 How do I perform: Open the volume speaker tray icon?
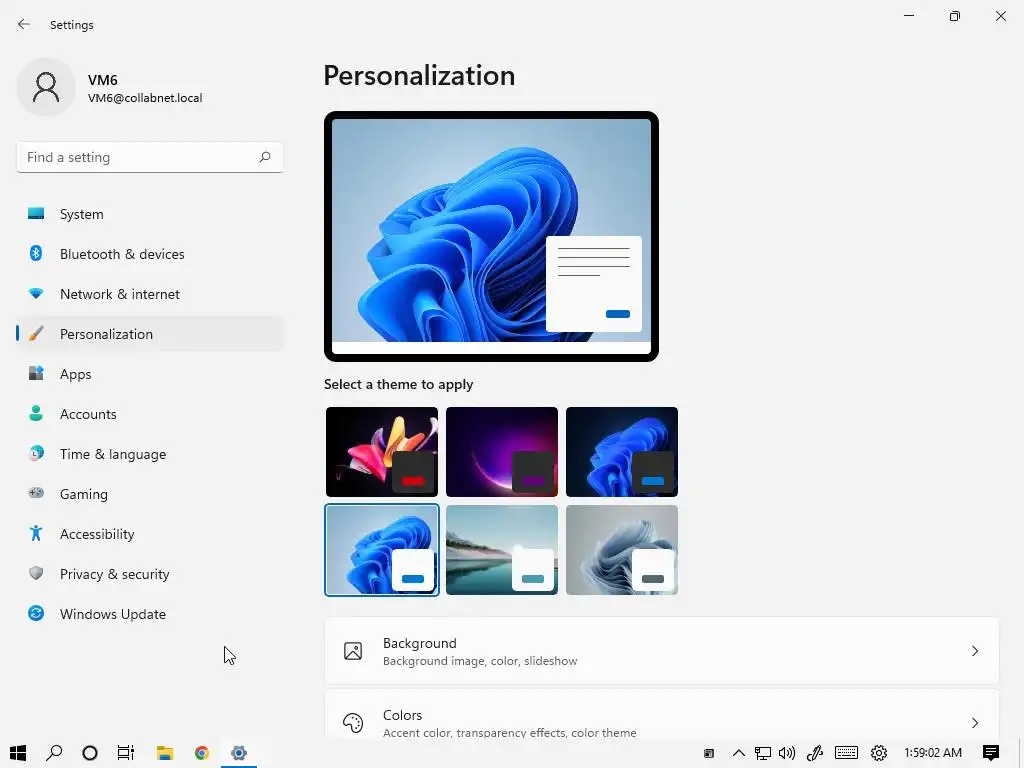(x=787, y=753)
